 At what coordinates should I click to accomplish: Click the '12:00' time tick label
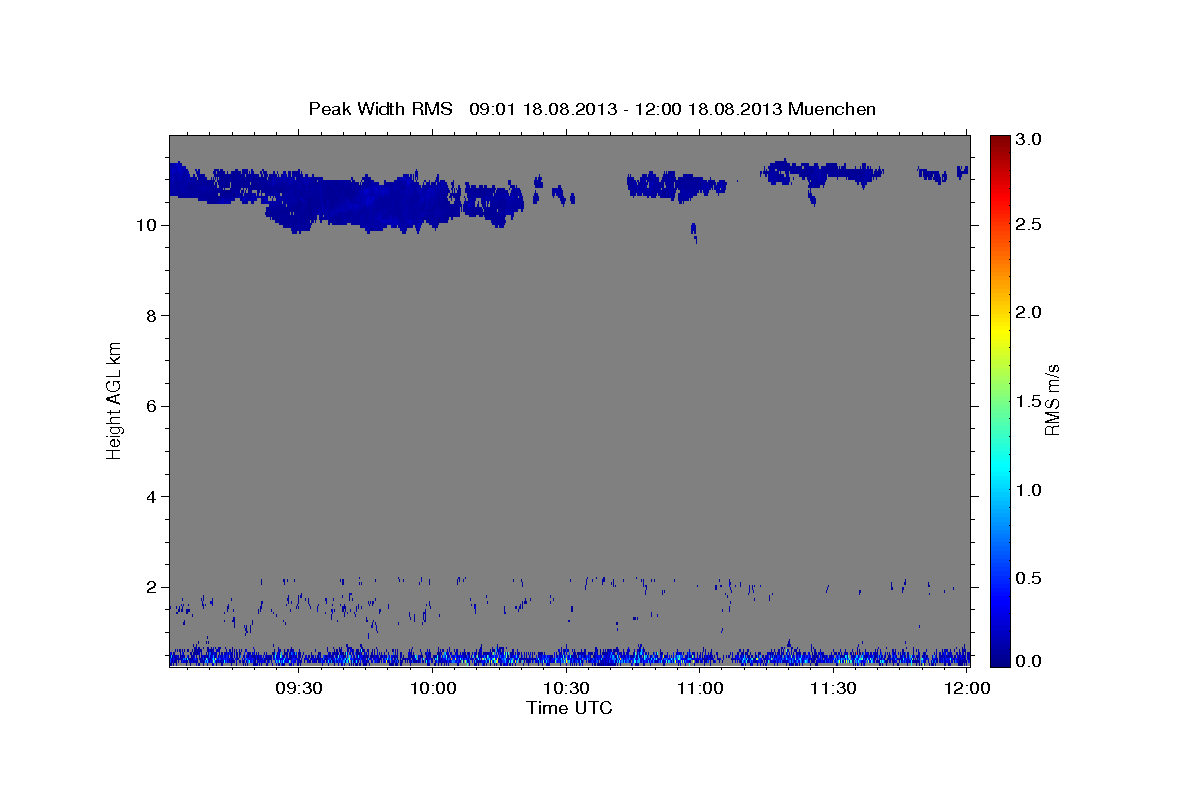(x=967, y=688)
